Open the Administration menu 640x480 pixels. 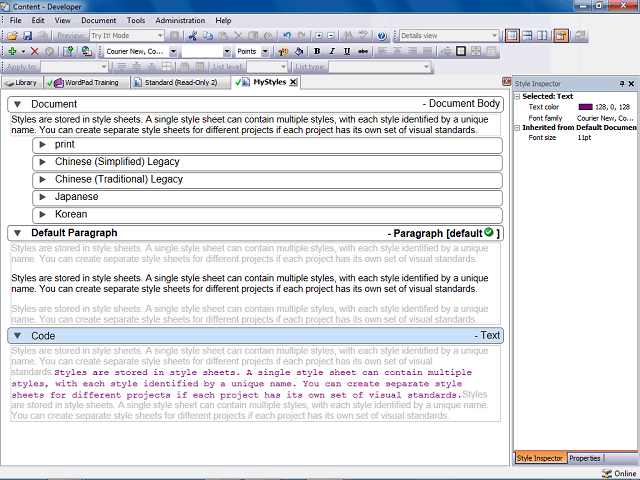coord(180,20)
